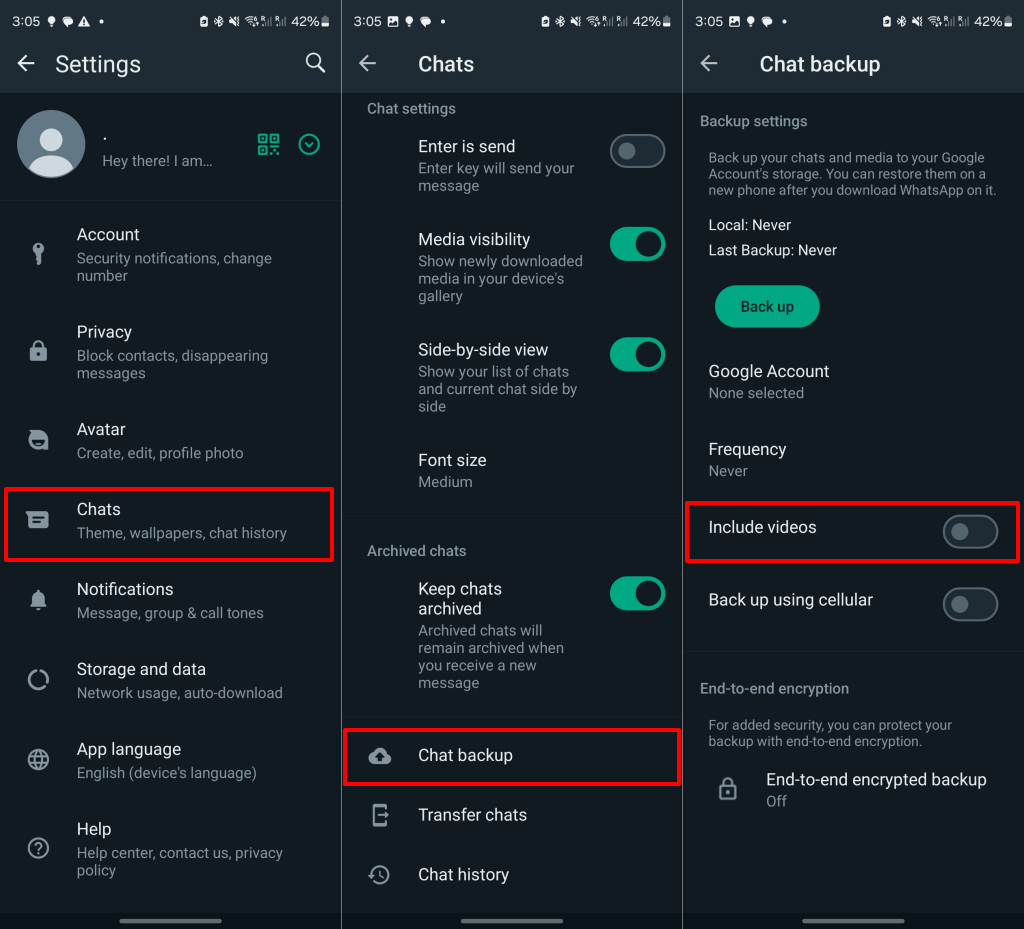Viewport: 1024px width, 929px height.
Task: Tap the QR code icon
Action: [x=268, y=144]
